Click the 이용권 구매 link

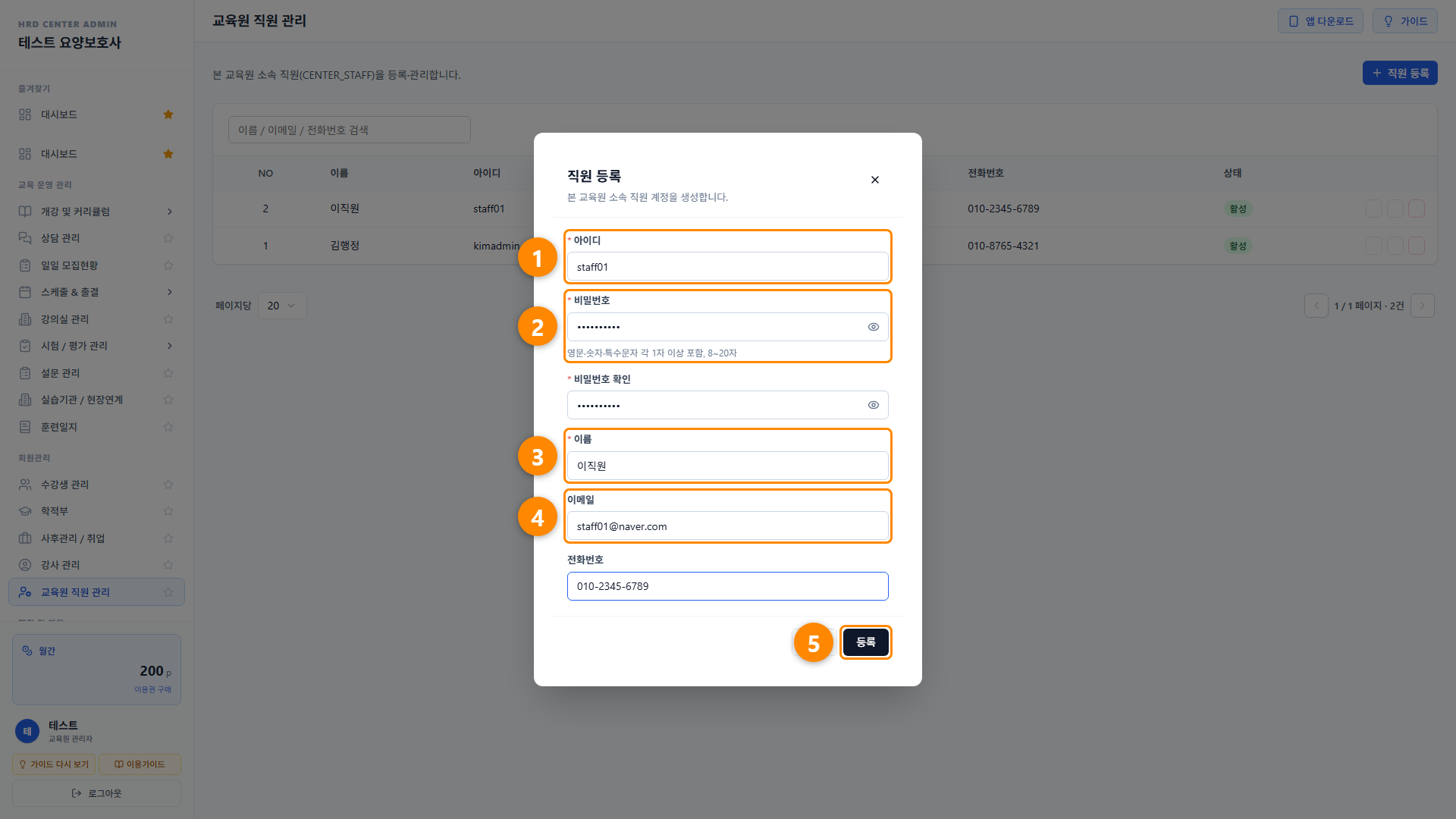point(152,689)
